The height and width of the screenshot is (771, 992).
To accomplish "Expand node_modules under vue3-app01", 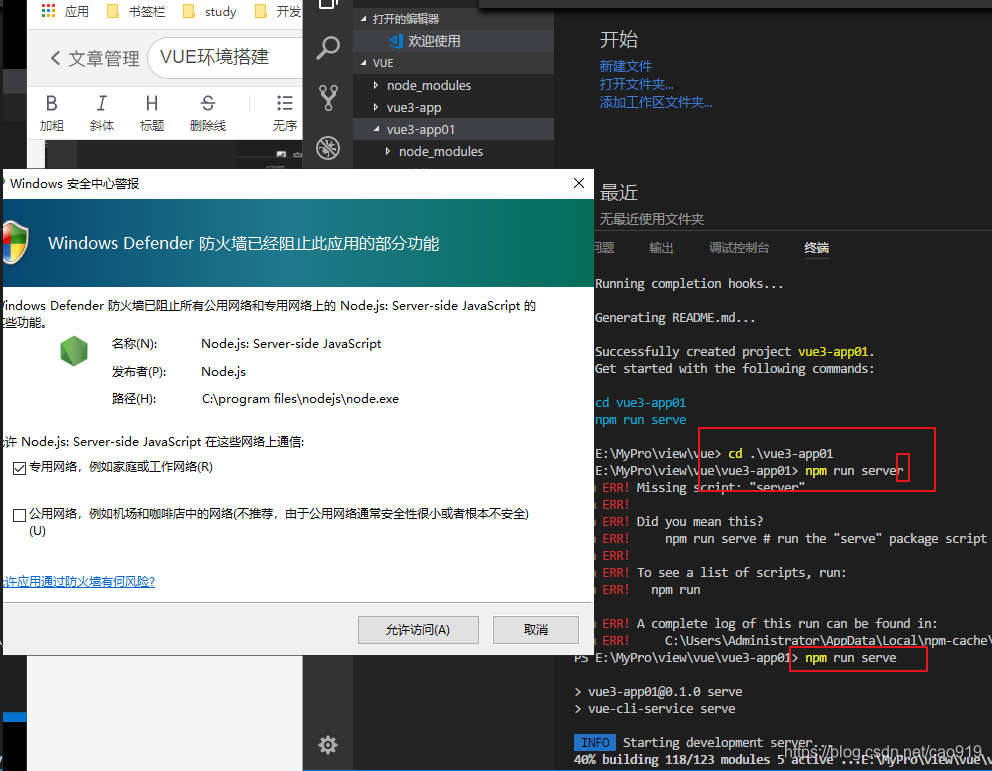I will pos(388,151).
